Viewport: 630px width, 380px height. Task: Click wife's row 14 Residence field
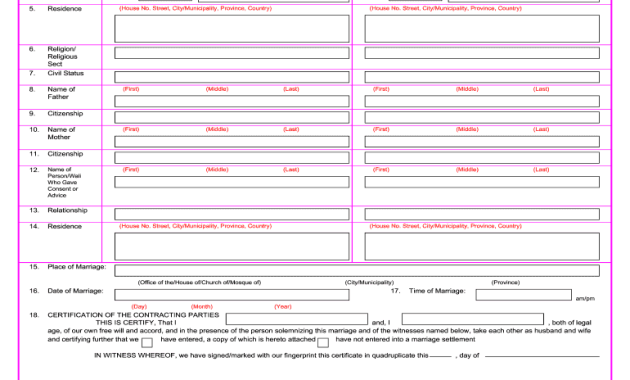coord(482,246)
